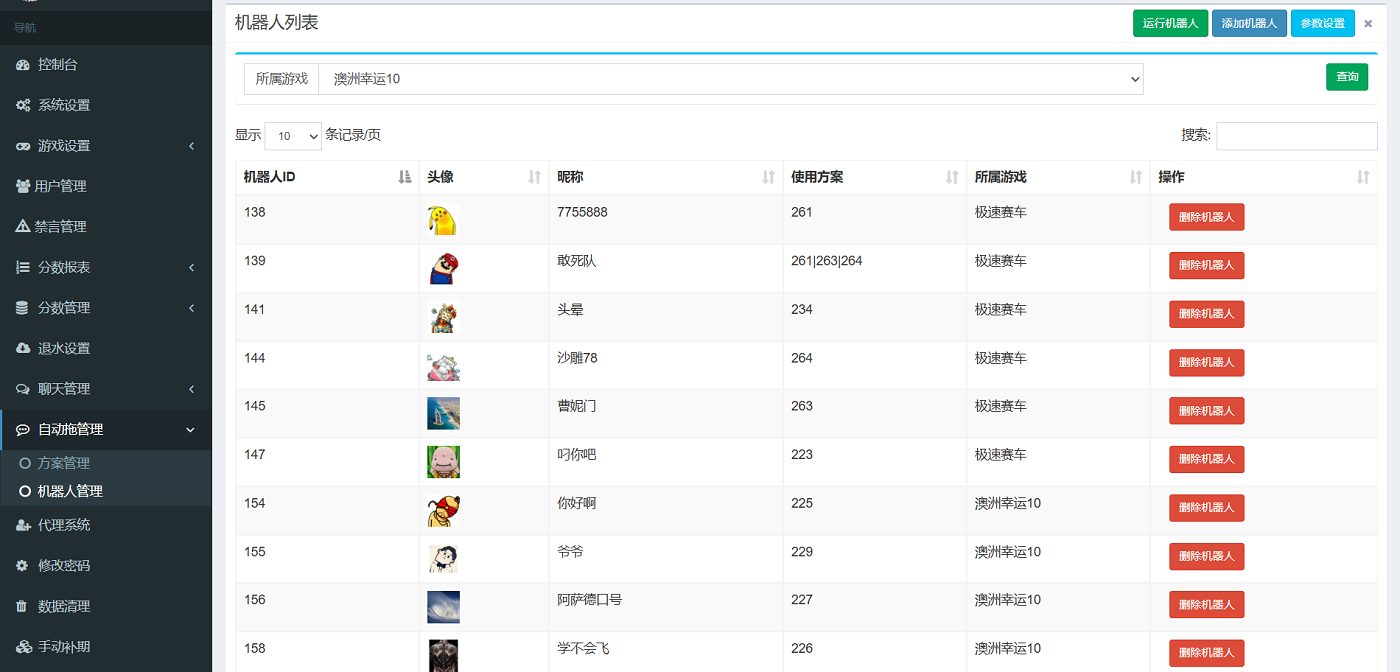The image size is (1400, 672).
Task: Sort by 昵称 column sort icon
Action: click(768, 177)
